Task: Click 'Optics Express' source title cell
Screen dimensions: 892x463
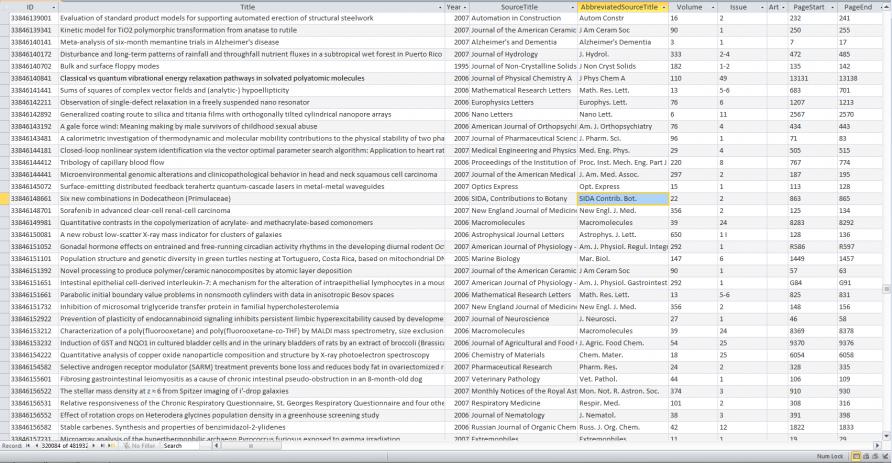Action: coord(523,187)
